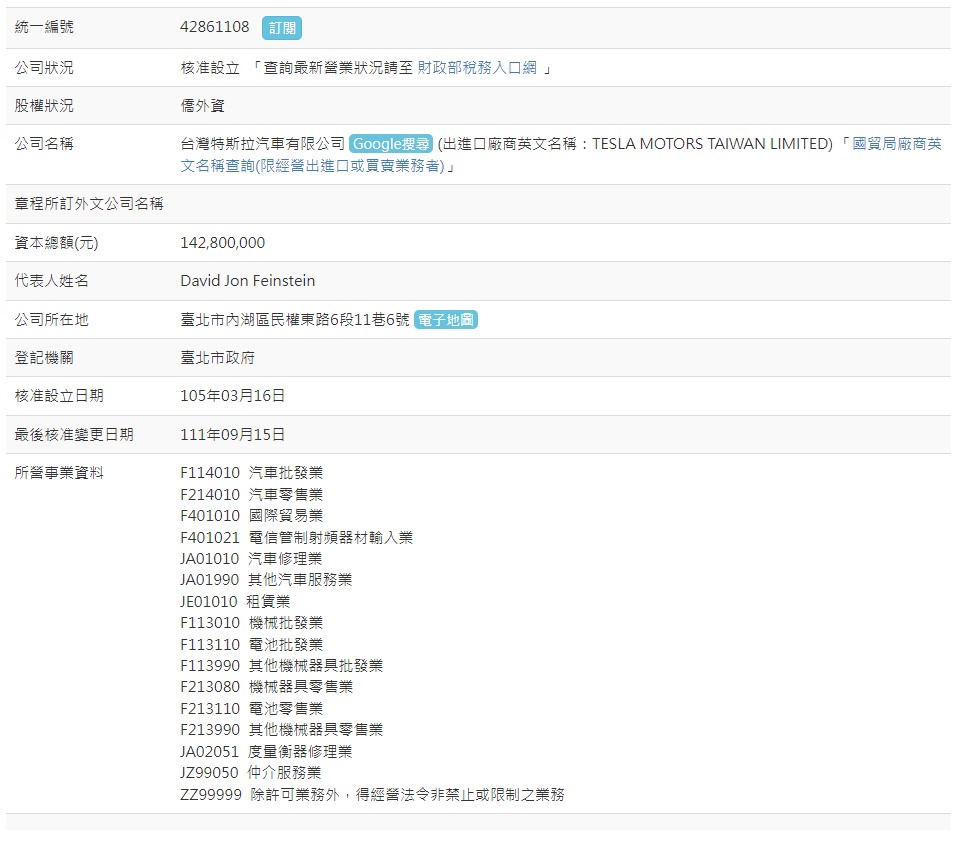
Task: Select establishment date 105年03月16日
Action: (232, 396)
